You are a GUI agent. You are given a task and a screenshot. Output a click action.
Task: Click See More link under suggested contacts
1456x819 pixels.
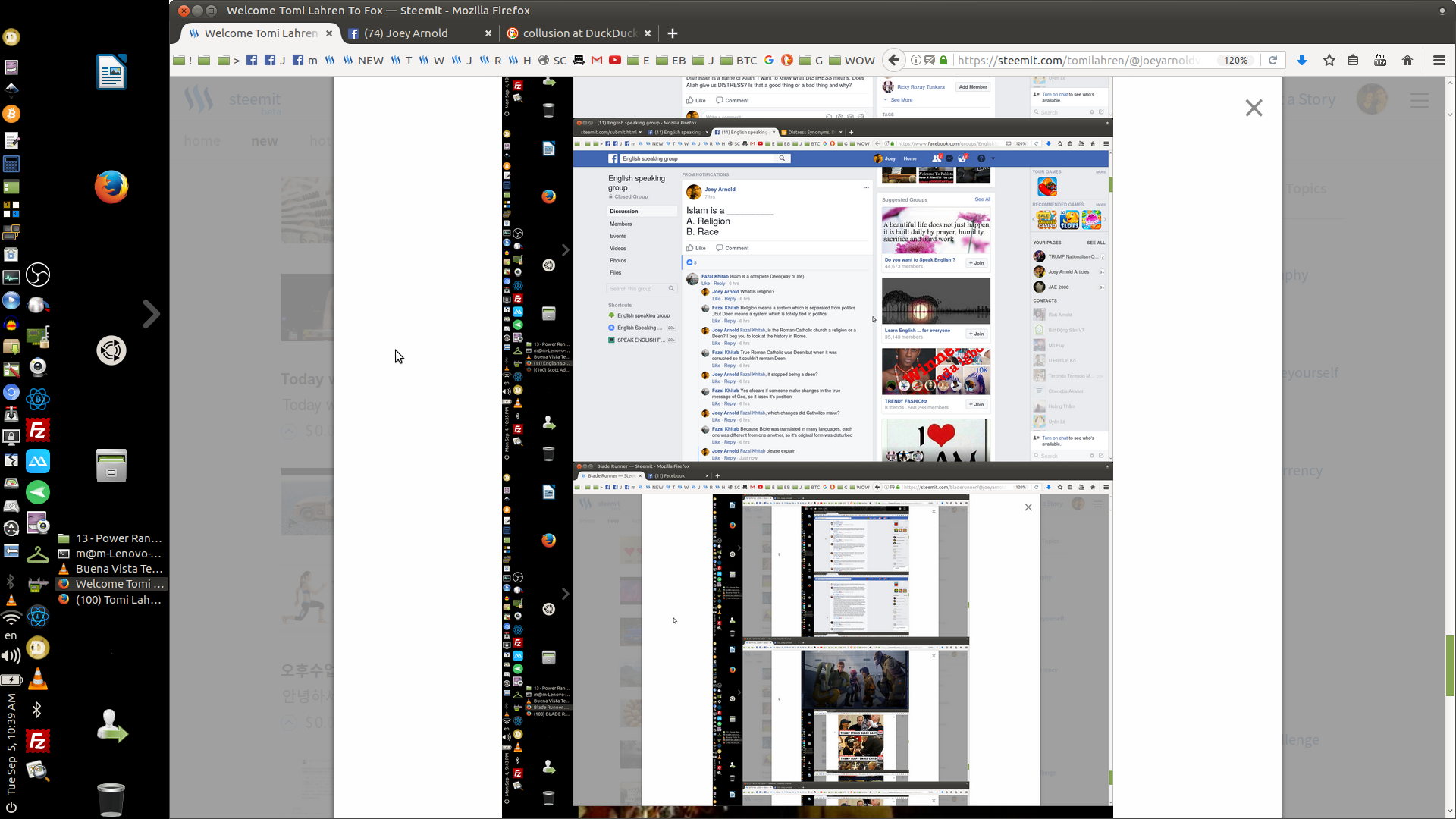click(901, 99)
